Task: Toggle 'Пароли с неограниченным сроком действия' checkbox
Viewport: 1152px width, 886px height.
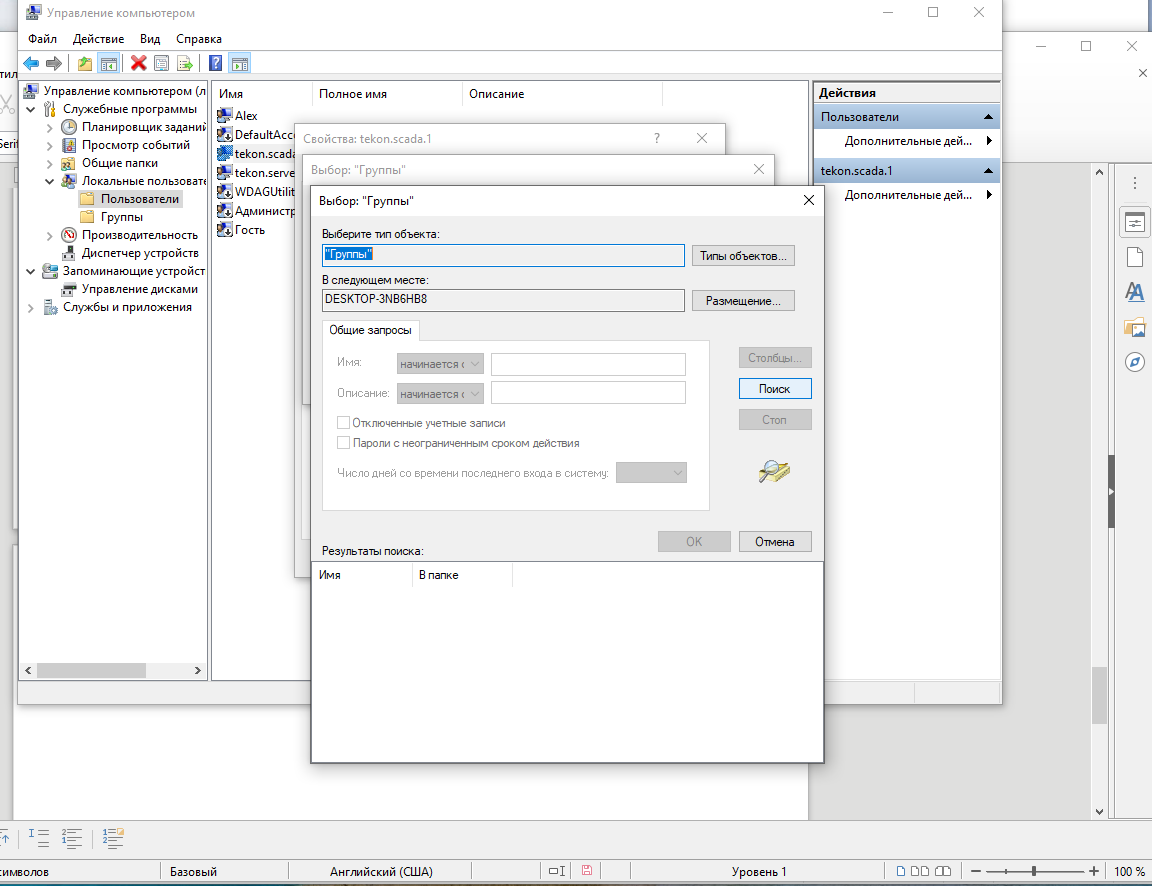Action: pos(344,443)
